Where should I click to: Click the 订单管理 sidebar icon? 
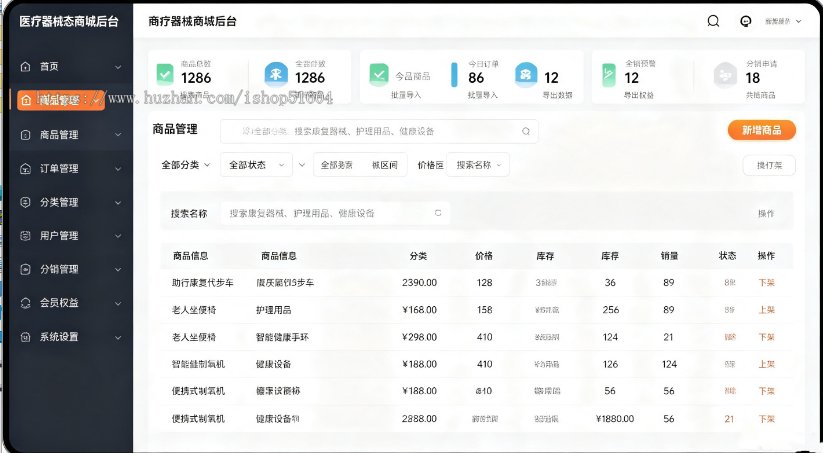click(x=25, y=168)
